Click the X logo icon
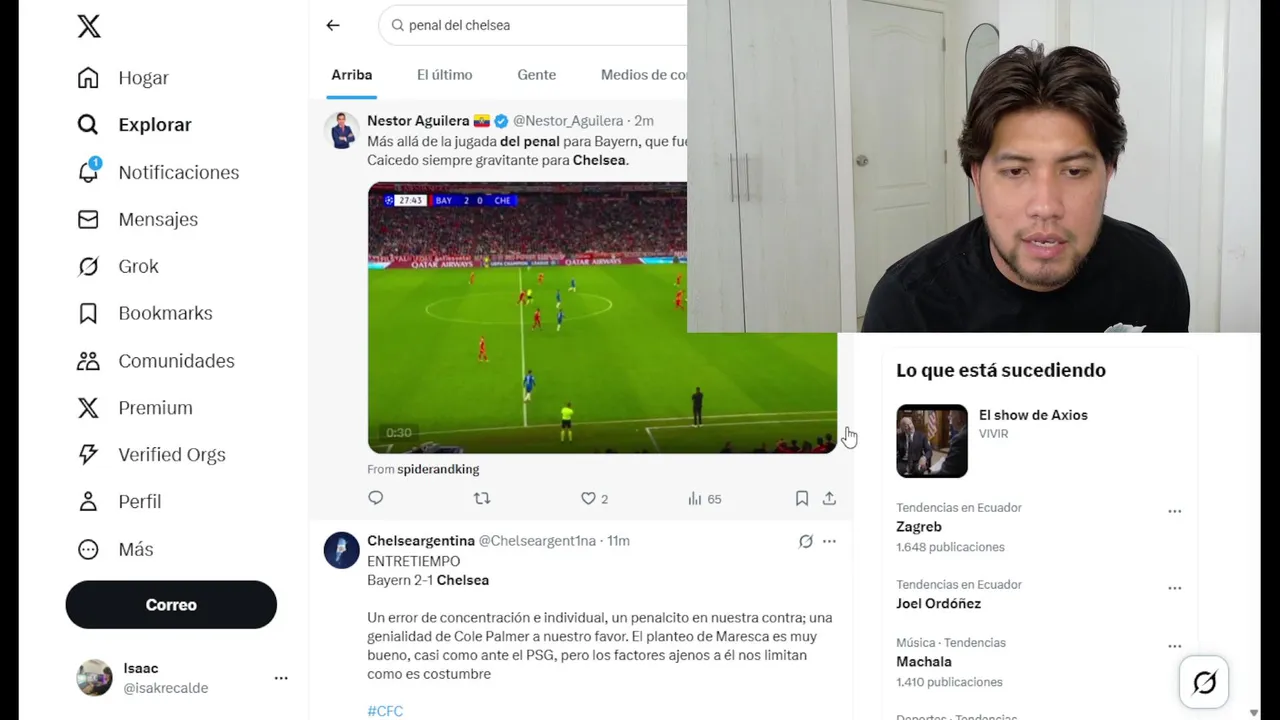This screenshot has height=720, width=1280. pos(89,26)
